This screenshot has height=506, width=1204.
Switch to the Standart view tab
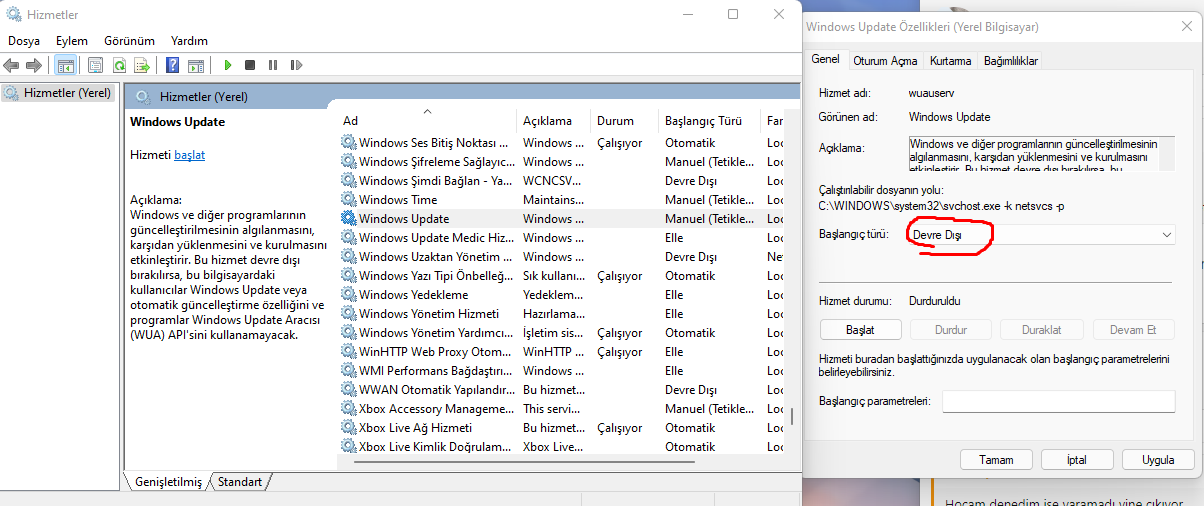pyautogui.click(x=240, y=482)
